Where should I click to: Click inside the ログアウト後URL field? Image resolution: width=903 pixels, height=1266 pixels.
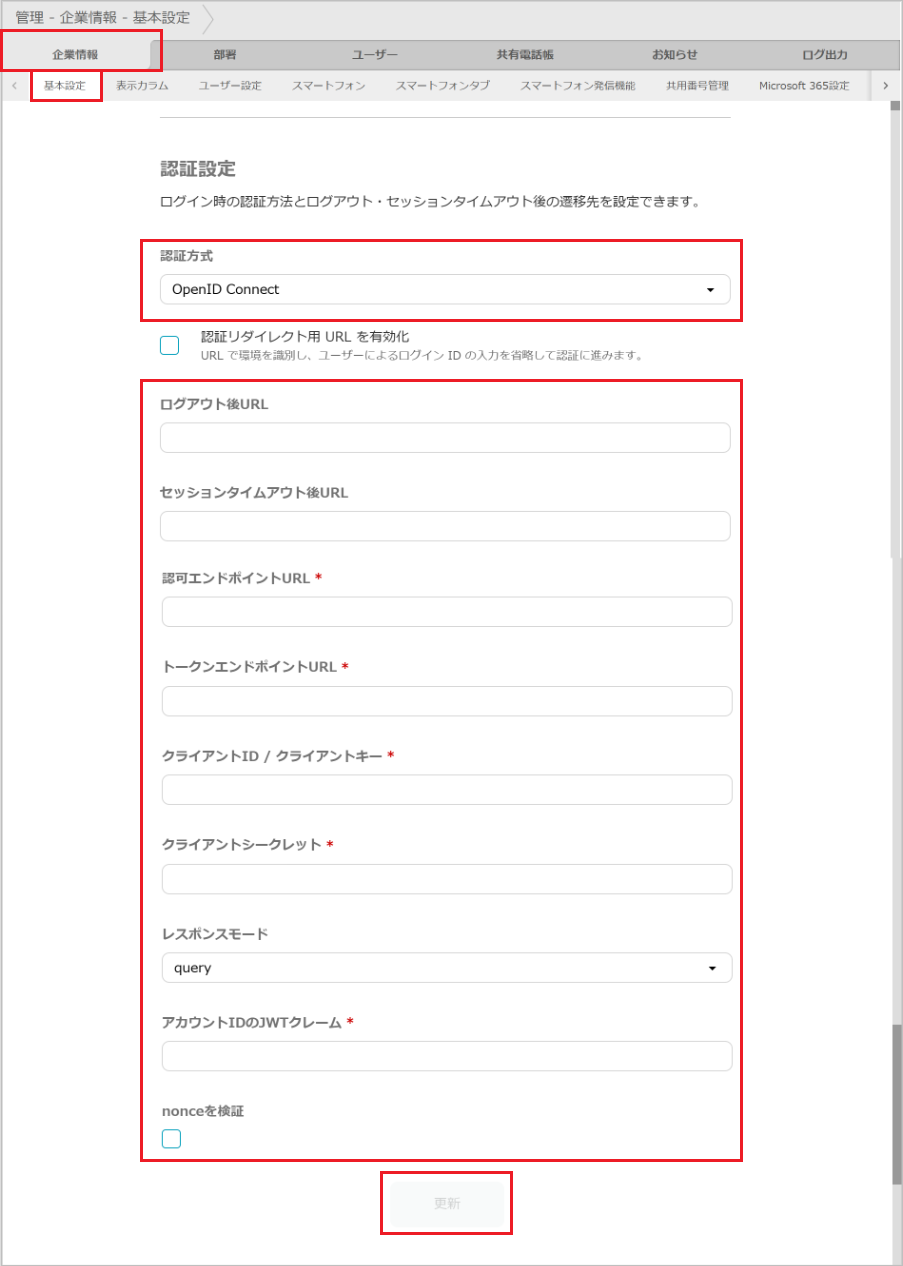click(x=446, y=437)
